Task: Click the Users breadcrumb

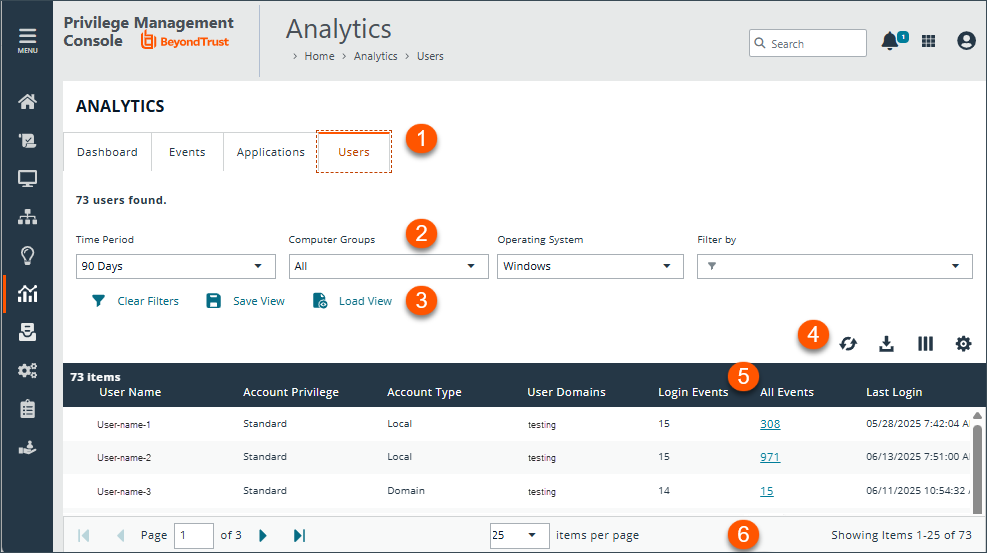Action: coord(430,56)
